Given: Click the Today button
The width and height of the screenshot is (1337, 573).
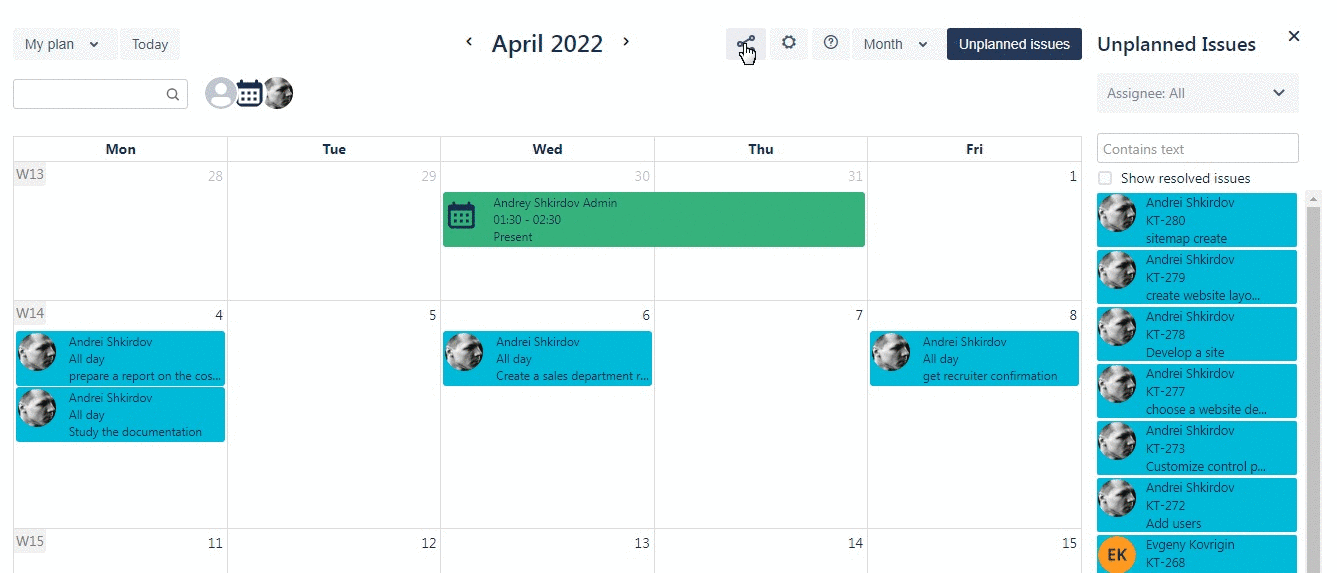Looking at the screenshot, I should click(150, 44).
